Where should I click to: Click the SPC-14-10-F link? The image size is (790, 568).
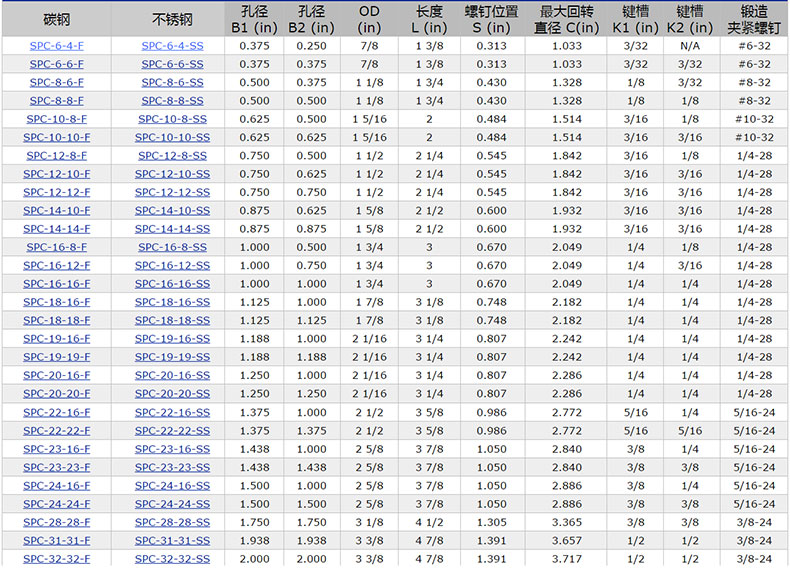click(57, 210)
